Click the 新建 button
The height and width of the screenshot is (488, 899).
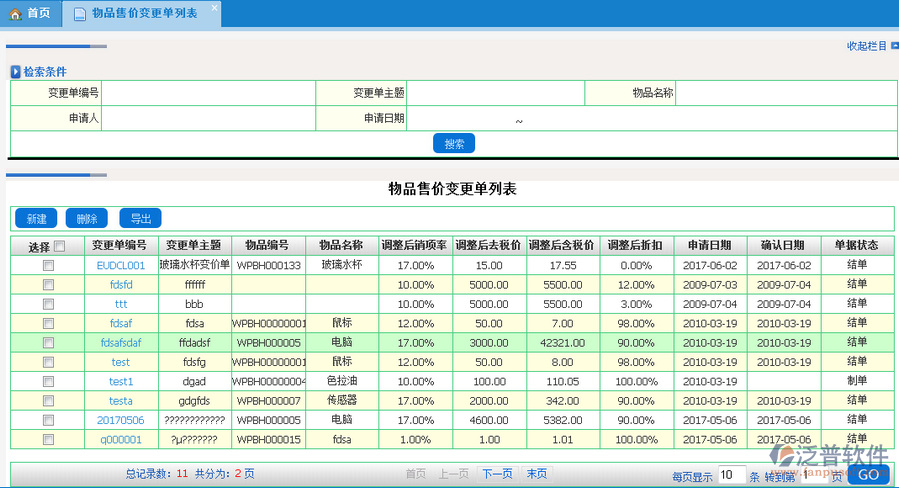(36, 218)
